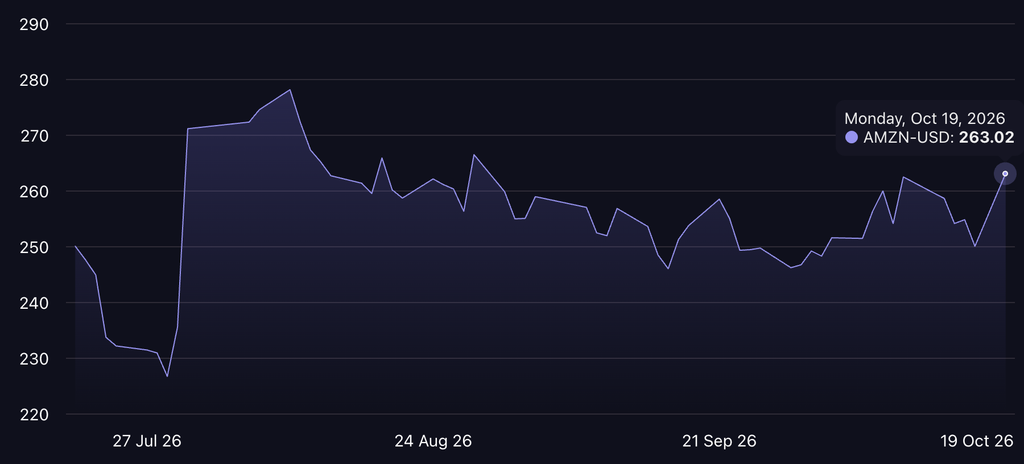Click the 250 y-axis value

pos(35,248)
